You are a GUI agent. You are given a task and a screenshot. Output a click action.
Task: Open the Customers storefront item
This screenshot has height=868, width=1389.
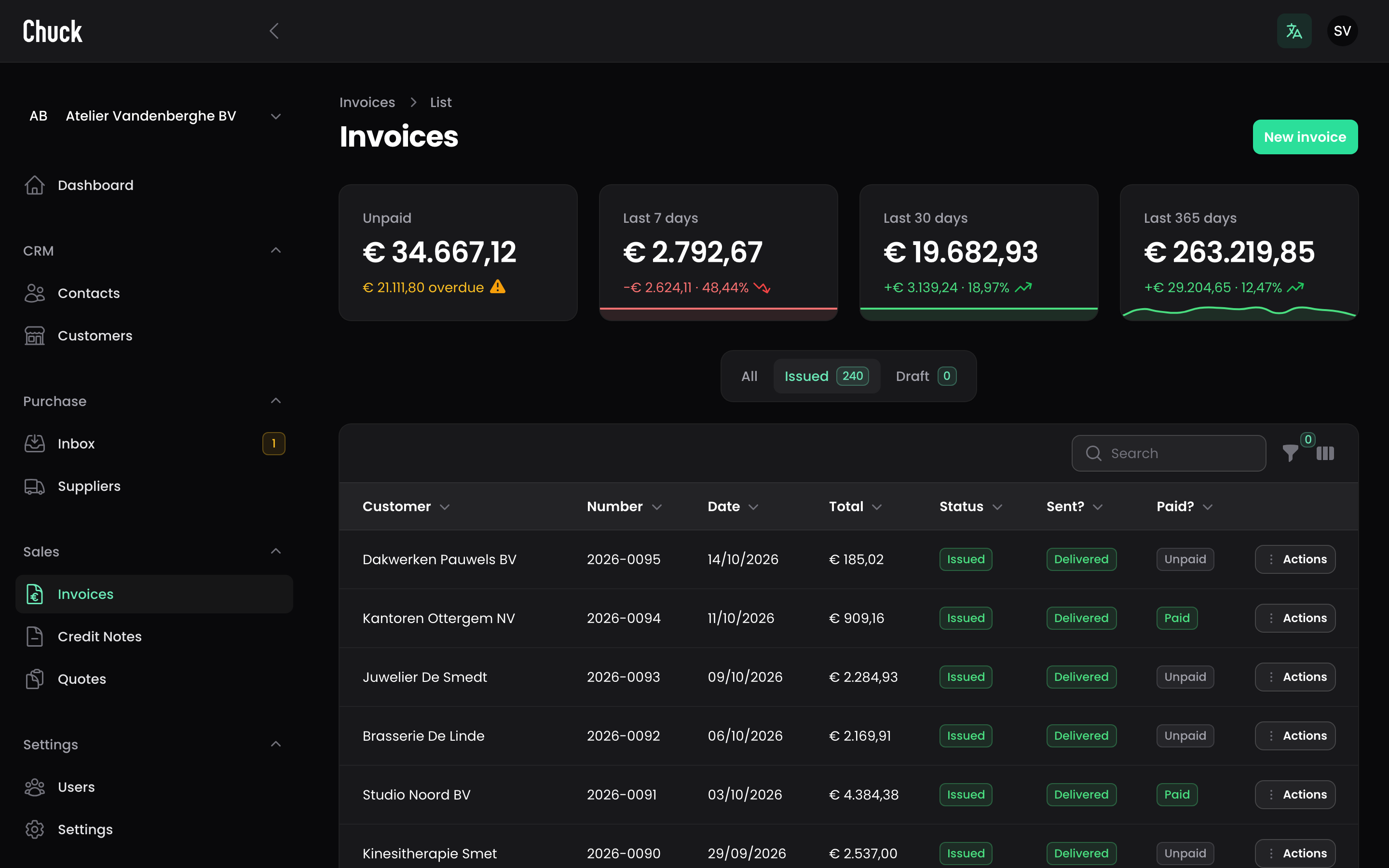154,335
